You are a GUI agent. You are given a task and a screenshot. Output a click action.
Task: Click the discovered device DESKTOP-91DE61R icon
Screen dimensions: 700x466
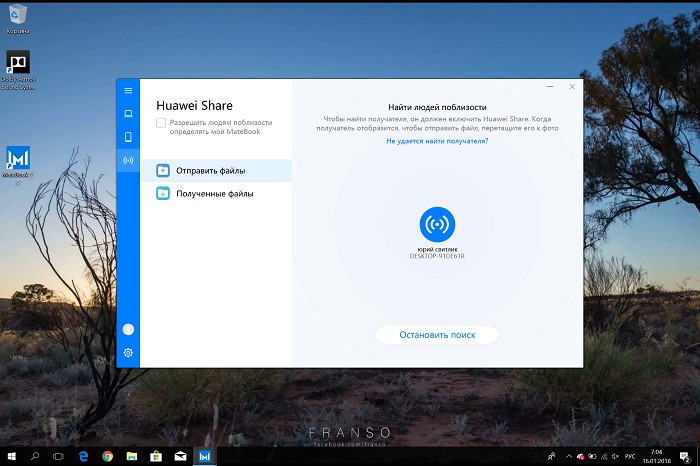pyautogui.click(x=437, y=225)
